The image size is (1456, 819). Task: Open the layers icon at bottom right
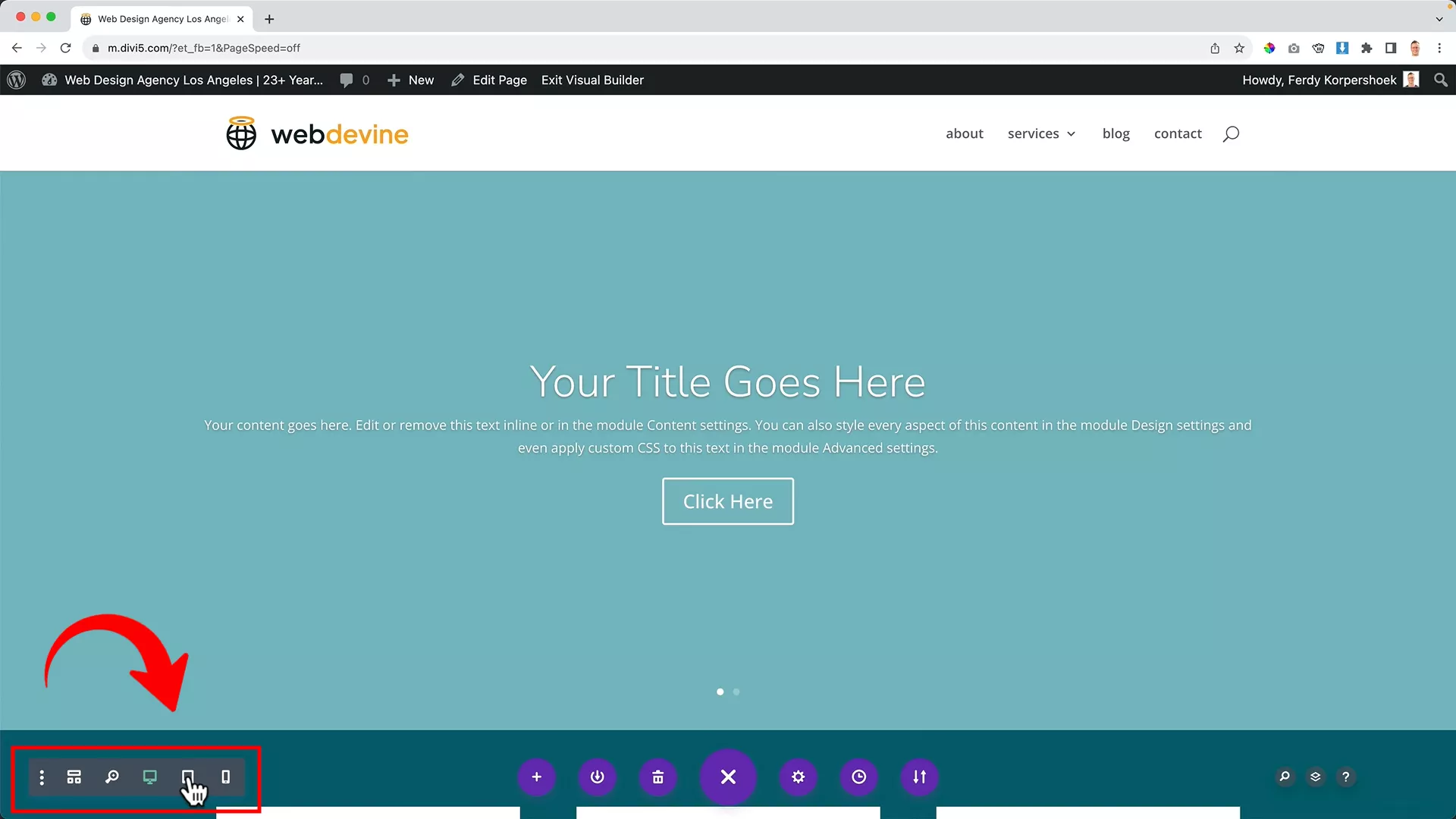click(1315, 777)
